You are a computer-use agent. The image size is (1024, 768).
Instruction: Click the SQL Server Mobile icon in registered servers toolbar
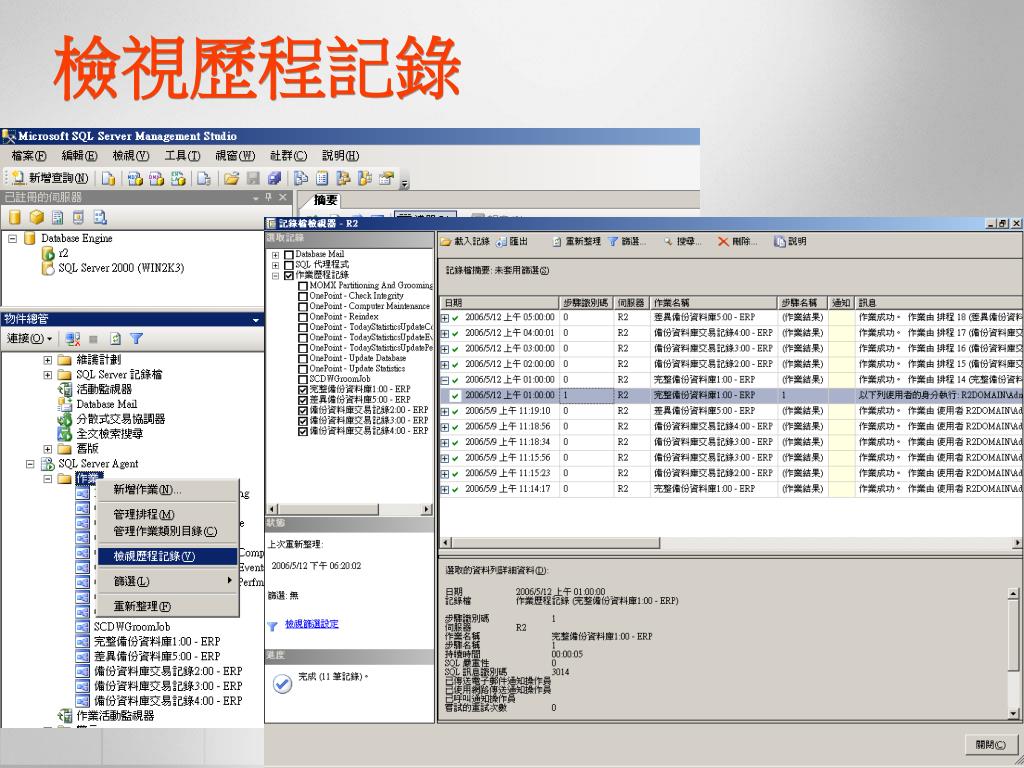click(x=78, y=217)
